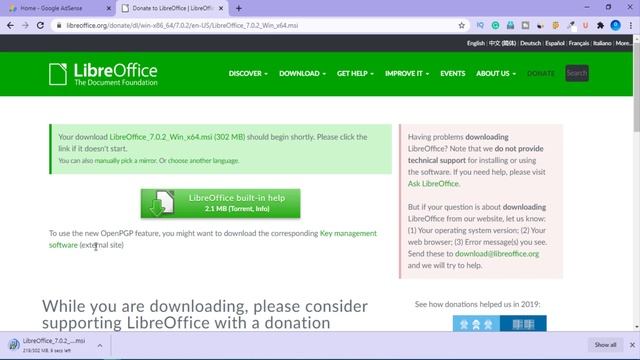Open the IQ extension icon
The image size is (640, 360).
[x=480, y=25]
